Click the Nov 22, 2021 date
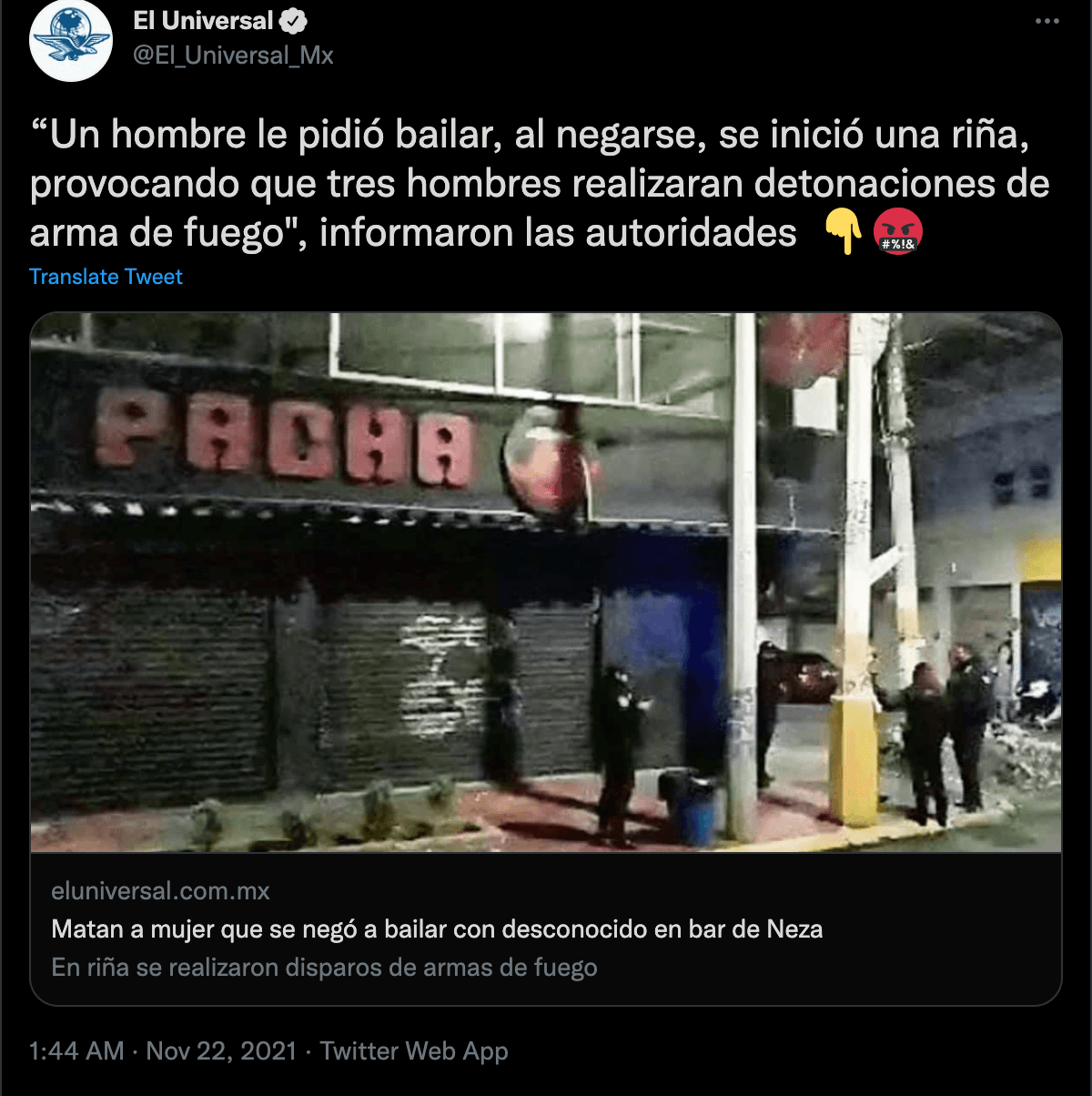The width and height of the screenshot is (1092, 1096). (x=221, y=1051)
